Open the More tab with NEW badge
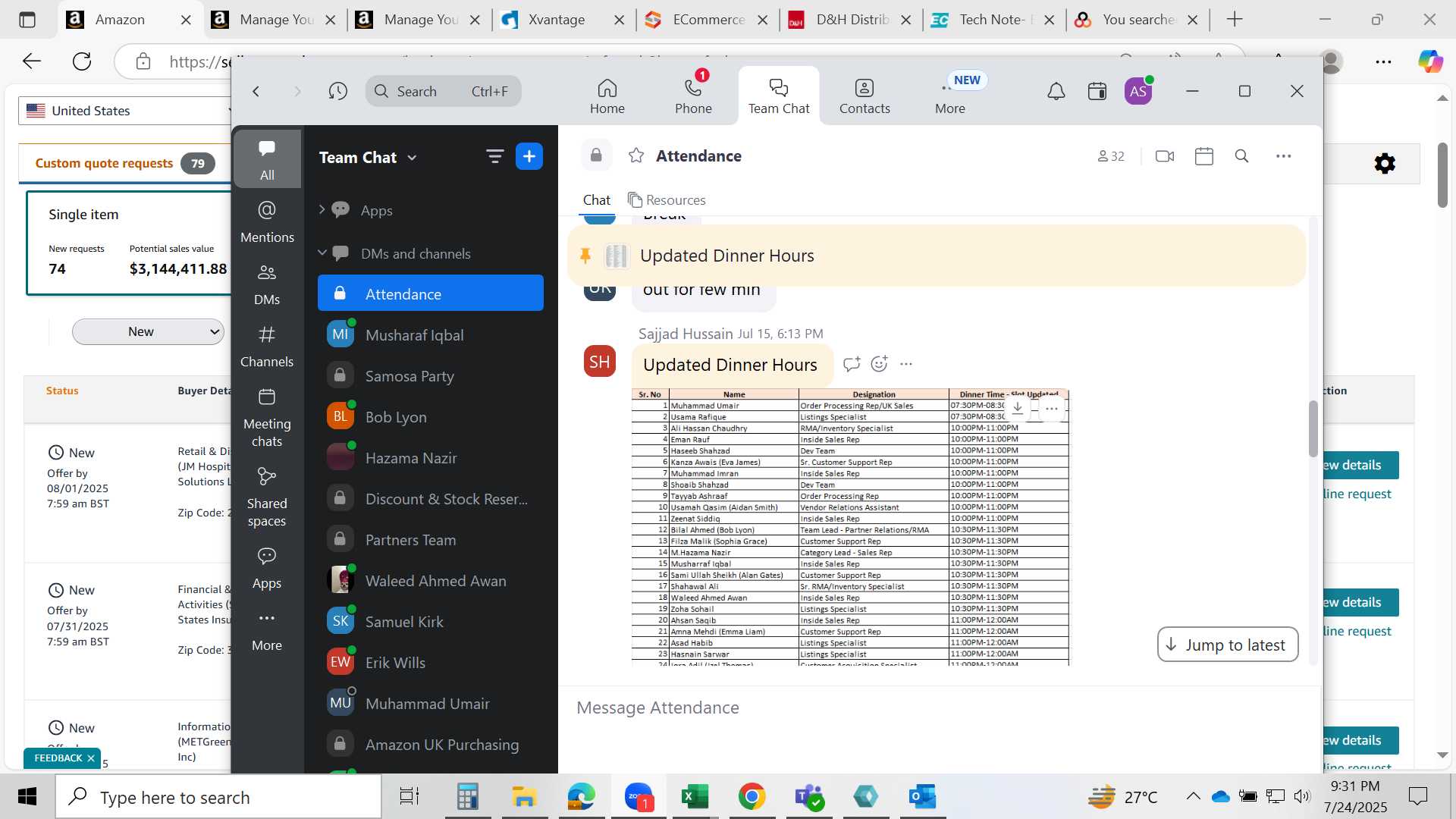Viewport: 1456px width, 819px height. [x=950, y=96]
